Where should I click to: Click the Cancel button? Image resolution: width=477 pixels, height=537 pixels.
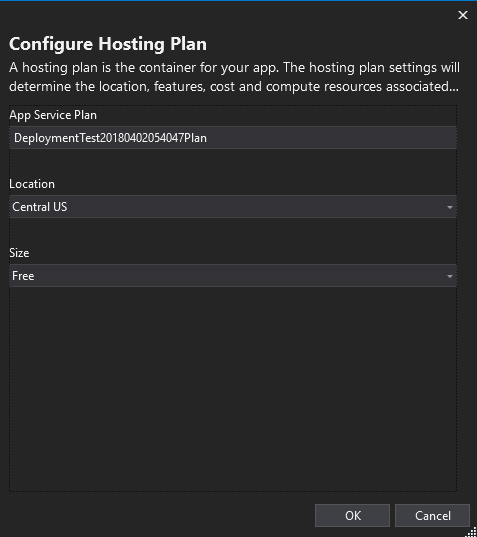click(x=432, y=515)
